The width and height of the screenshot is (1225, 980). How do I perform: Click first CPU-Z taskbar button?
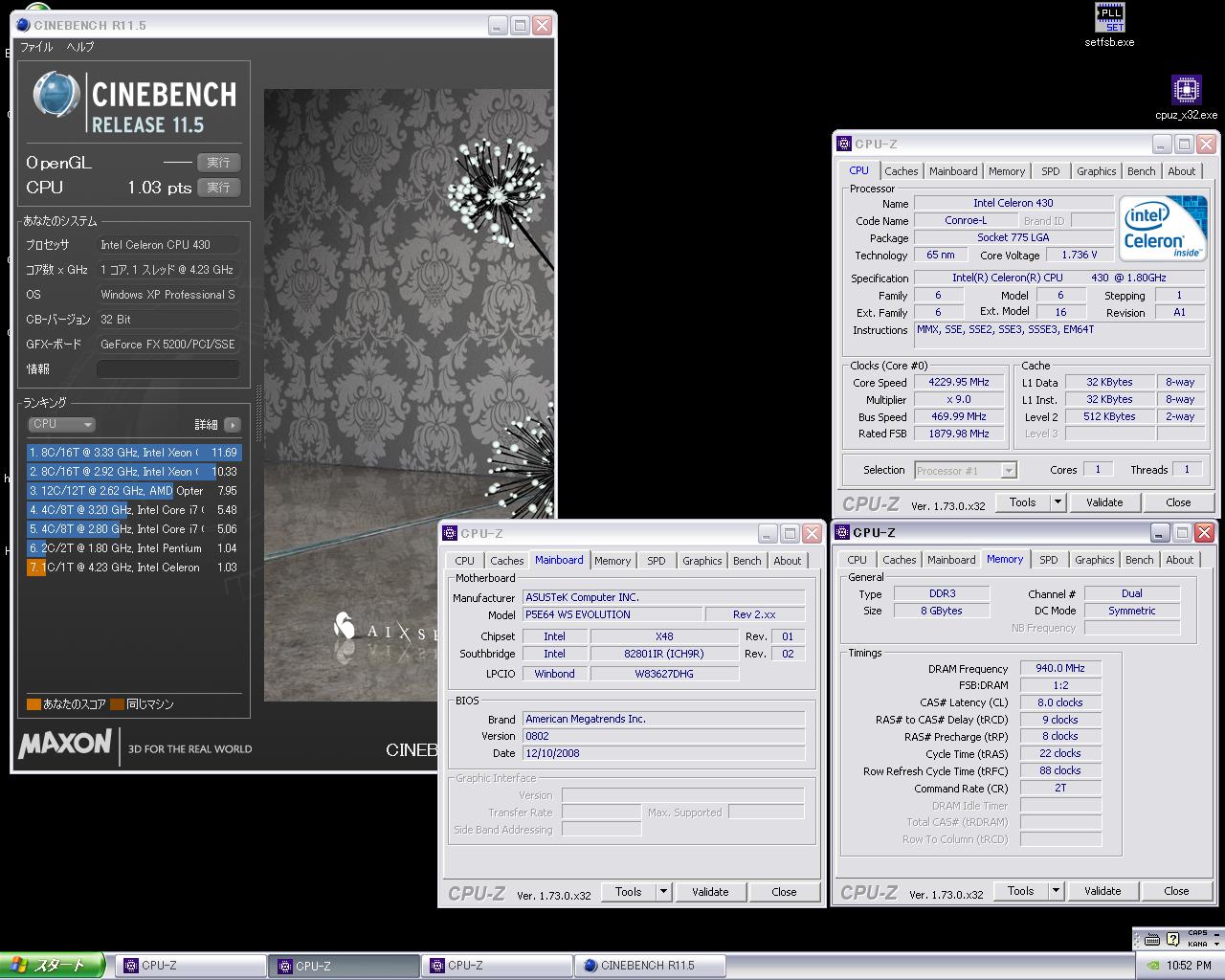191,966
